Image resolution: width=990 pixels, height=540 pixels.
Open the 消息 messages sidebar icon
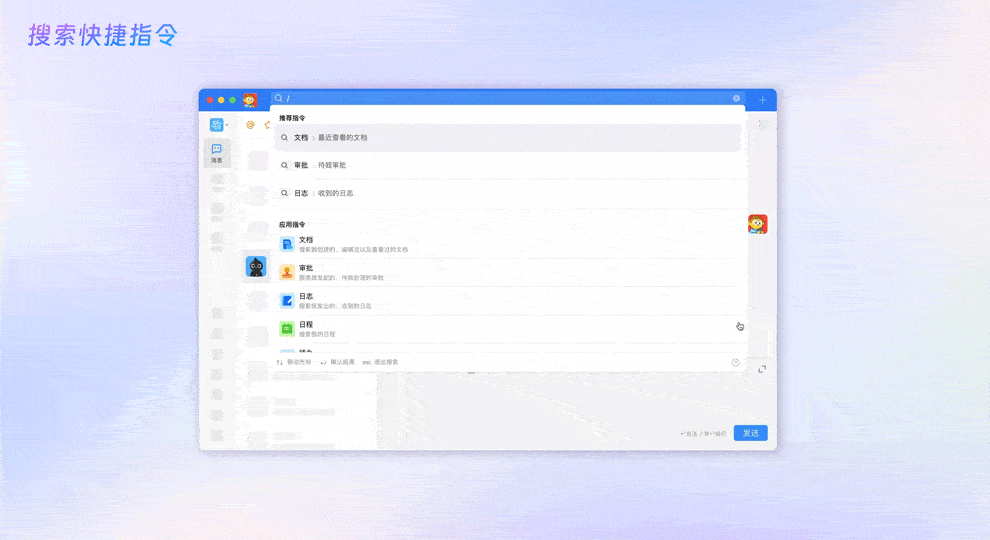click(217, 152)
